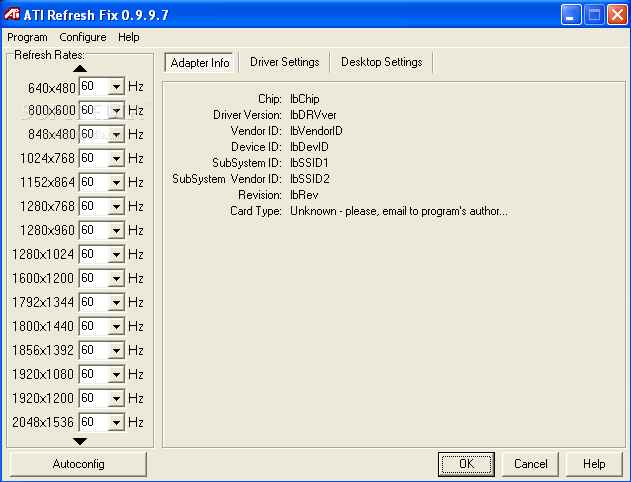The width and height of the screenshot is (631, 482).
Task: Switch to Desktop Settings tab
Action: coord(381,62)
